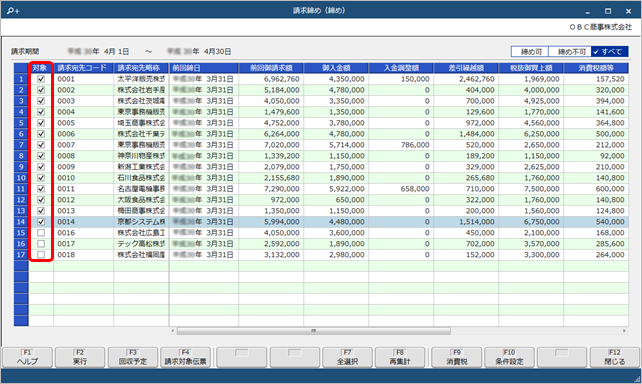Click the 前回締日 column header
This screenshot has width=642, height=384.
pyautogui.click(x=203, y=68)
